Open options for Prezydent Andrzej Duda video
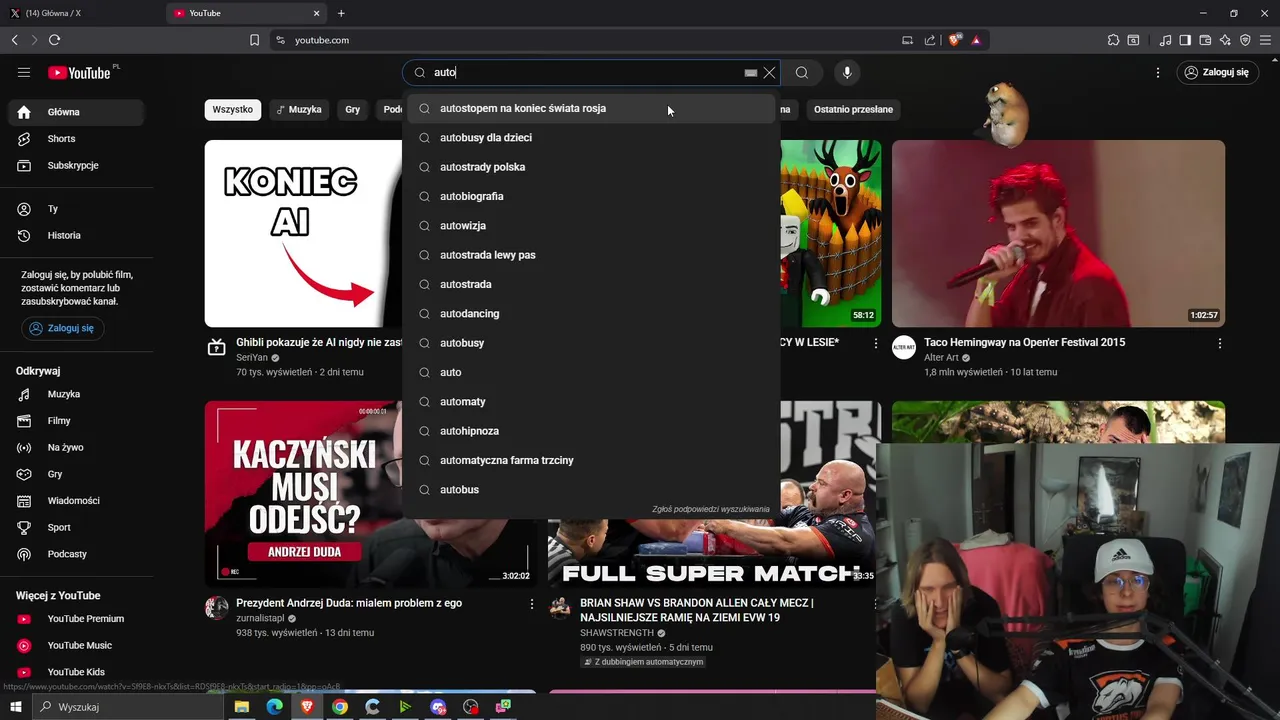This screenshot has width=1280, height=720. tap(532, 604)
